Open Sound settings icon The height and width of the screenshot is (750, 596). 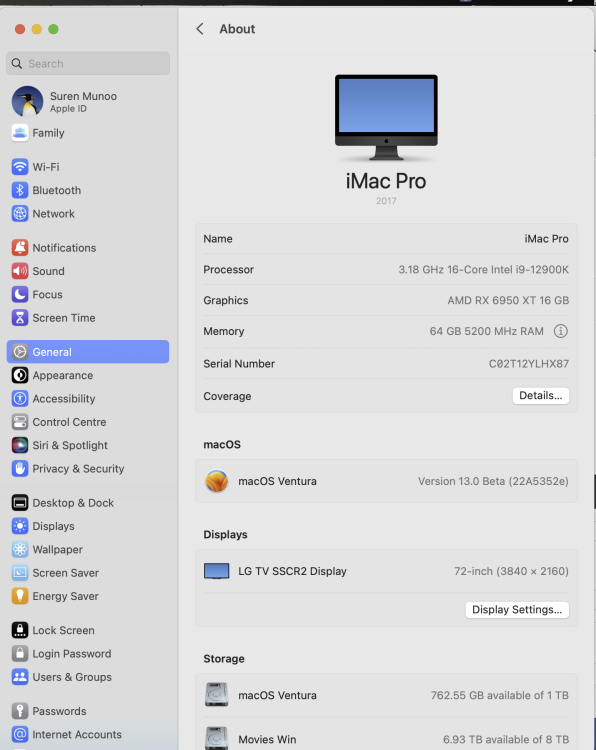[20, 271]
